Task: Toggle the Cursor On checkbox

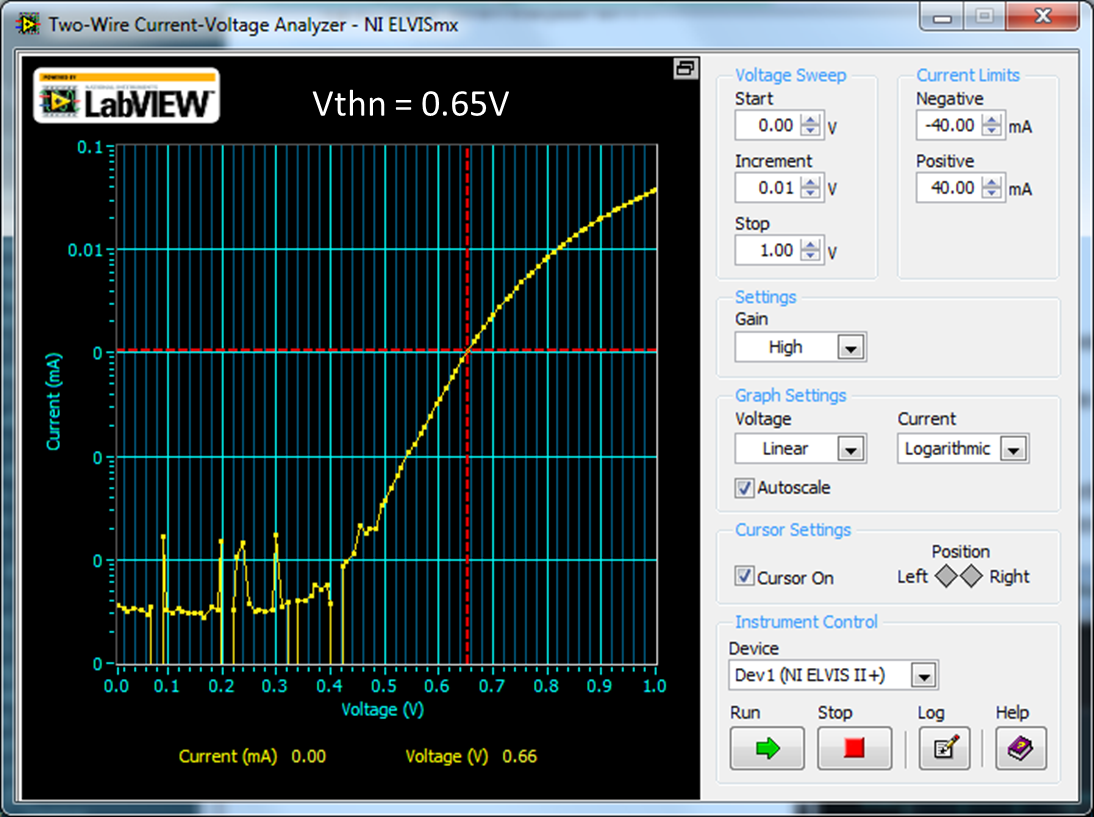Action: (x=744, y=576)
